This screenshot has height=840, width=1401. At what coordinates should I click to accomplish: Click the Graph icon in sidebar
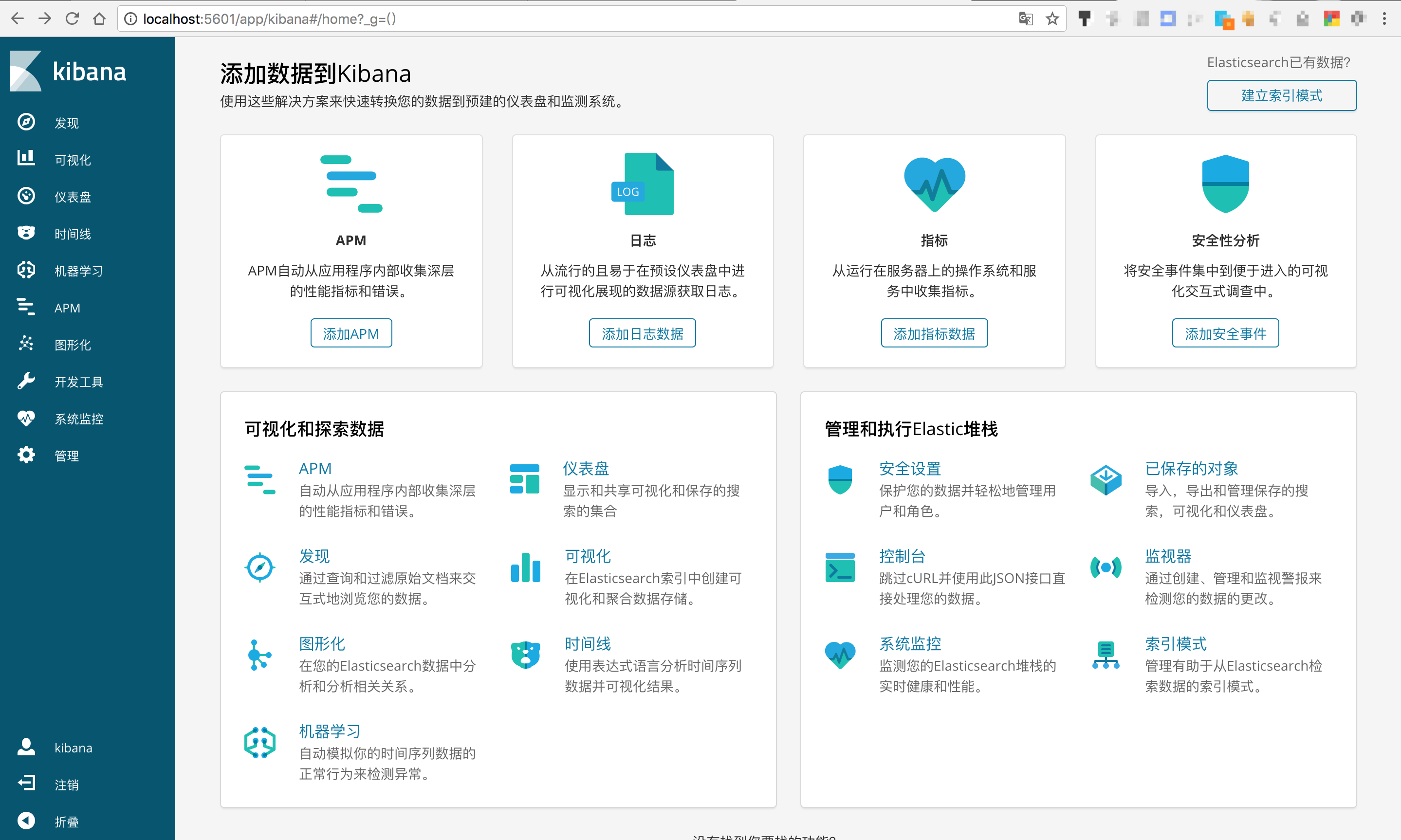[26, 344]
